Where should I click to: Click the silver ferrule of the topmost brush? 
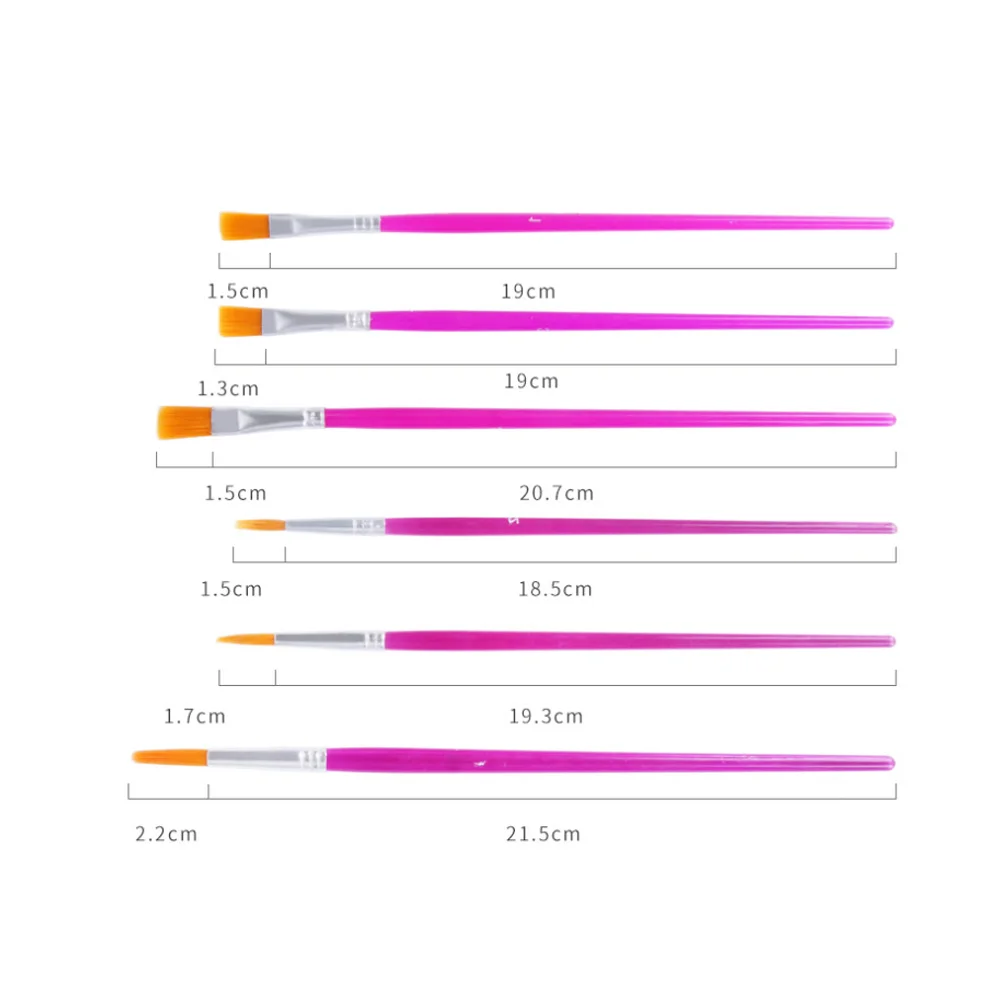pyautogui.click(x=322, y=225)
